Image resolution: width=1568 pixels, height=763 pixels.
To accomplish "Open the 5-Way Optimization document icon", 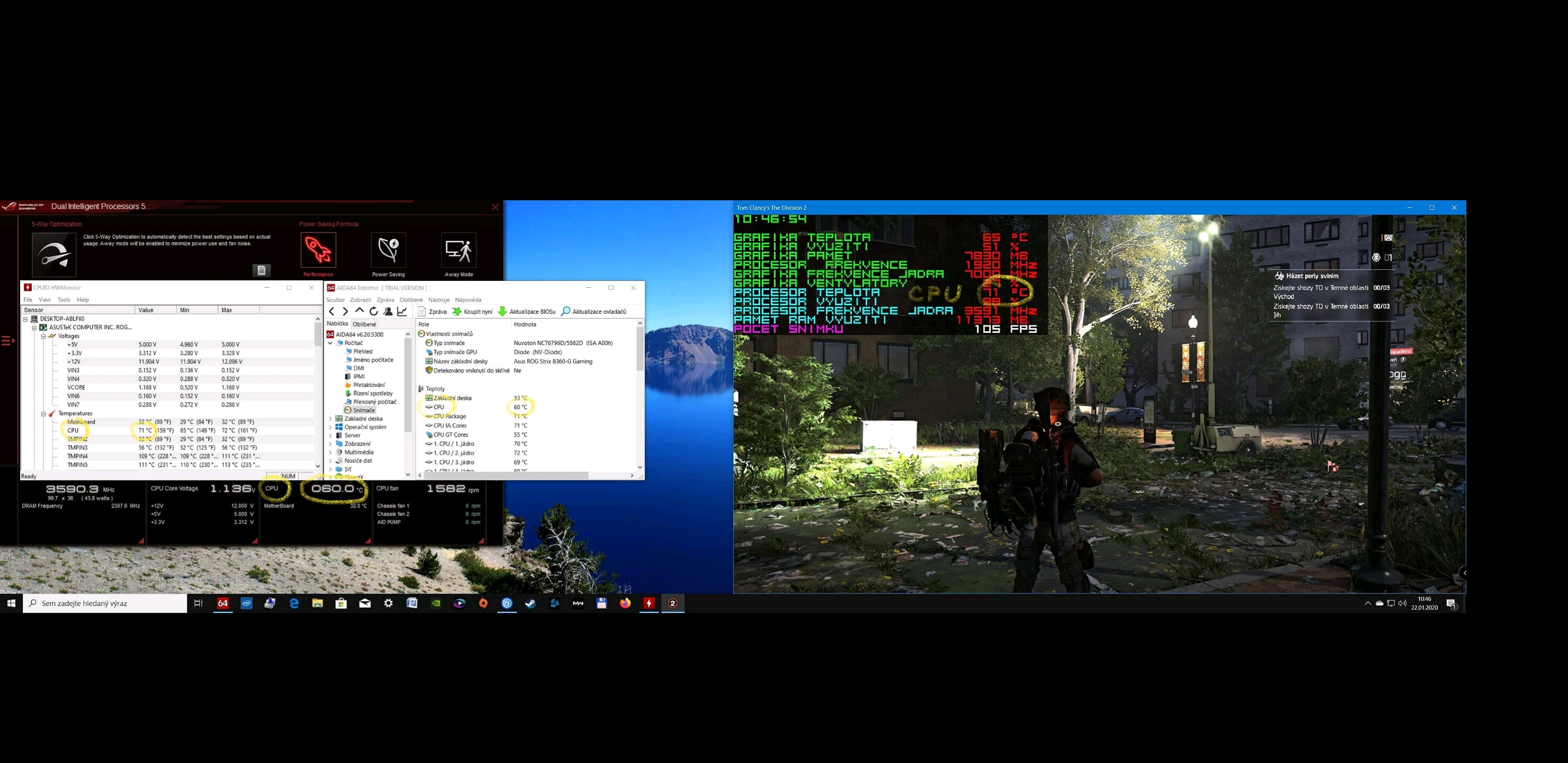I will click(261, 270).
